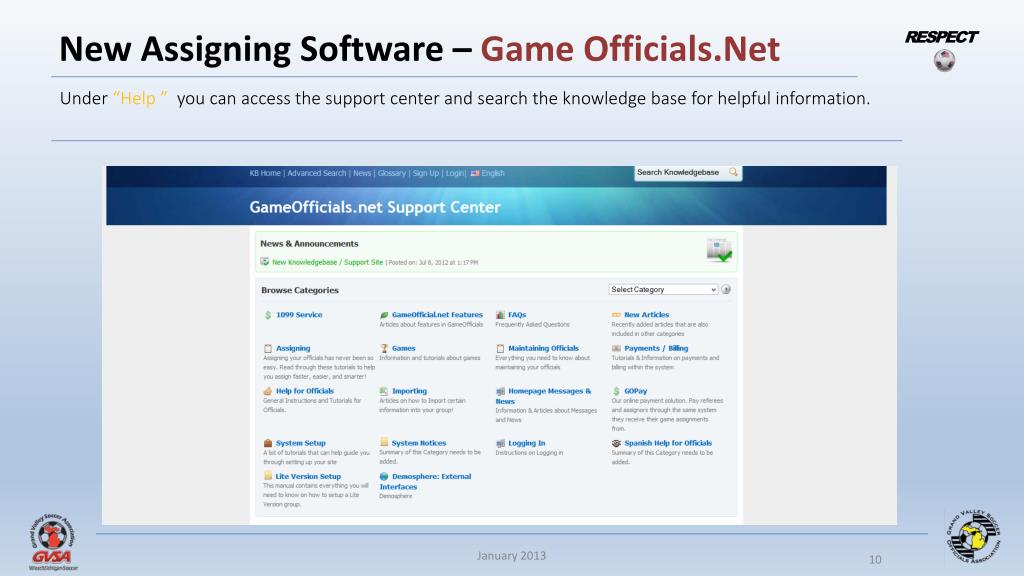The image size is (1024, 576).
Task: Click the New Articles category icon
Action: pos(616,315)
